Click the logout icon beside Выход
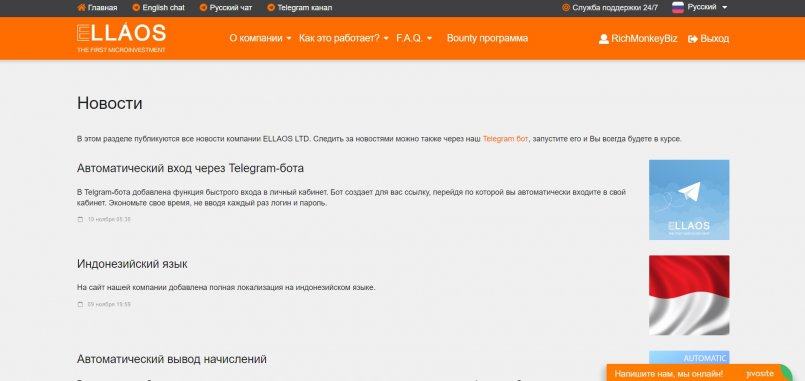 point(693,39)
